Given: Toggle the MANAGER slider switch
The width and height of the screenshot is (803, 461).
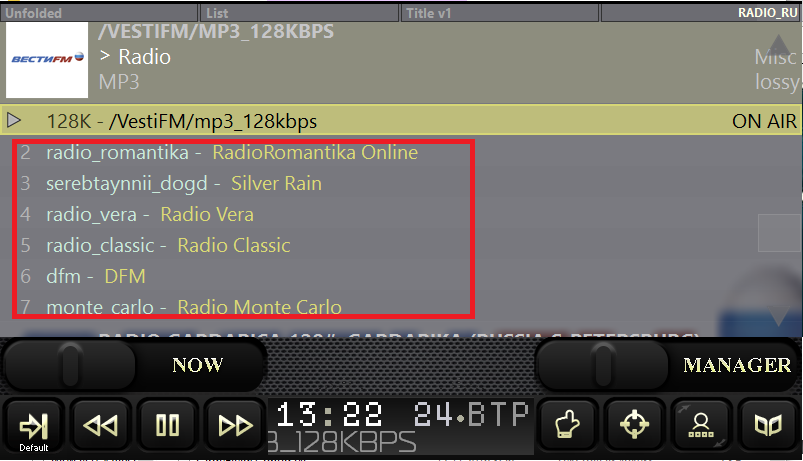Looking at the screenshot, I should point(600,365).
